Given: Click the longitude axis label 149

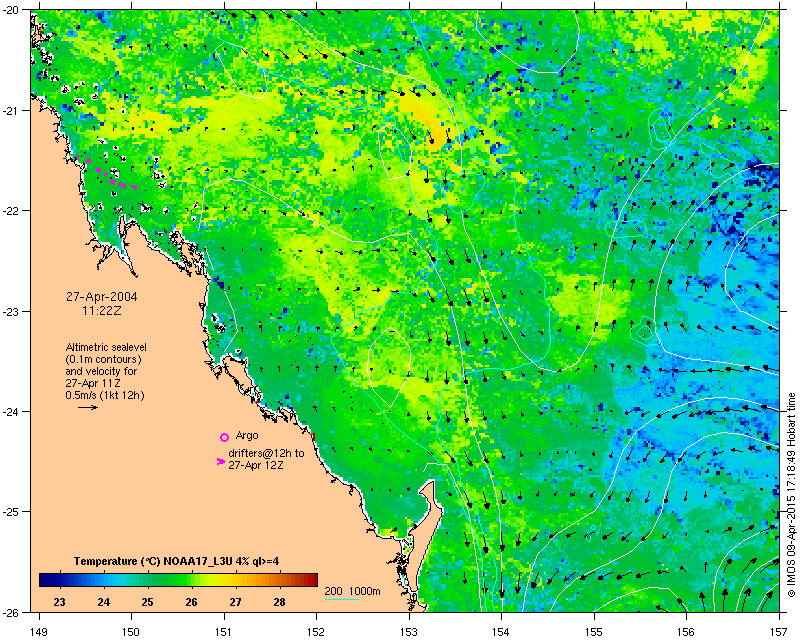Looking at the screenshot, I should [39, 631].
